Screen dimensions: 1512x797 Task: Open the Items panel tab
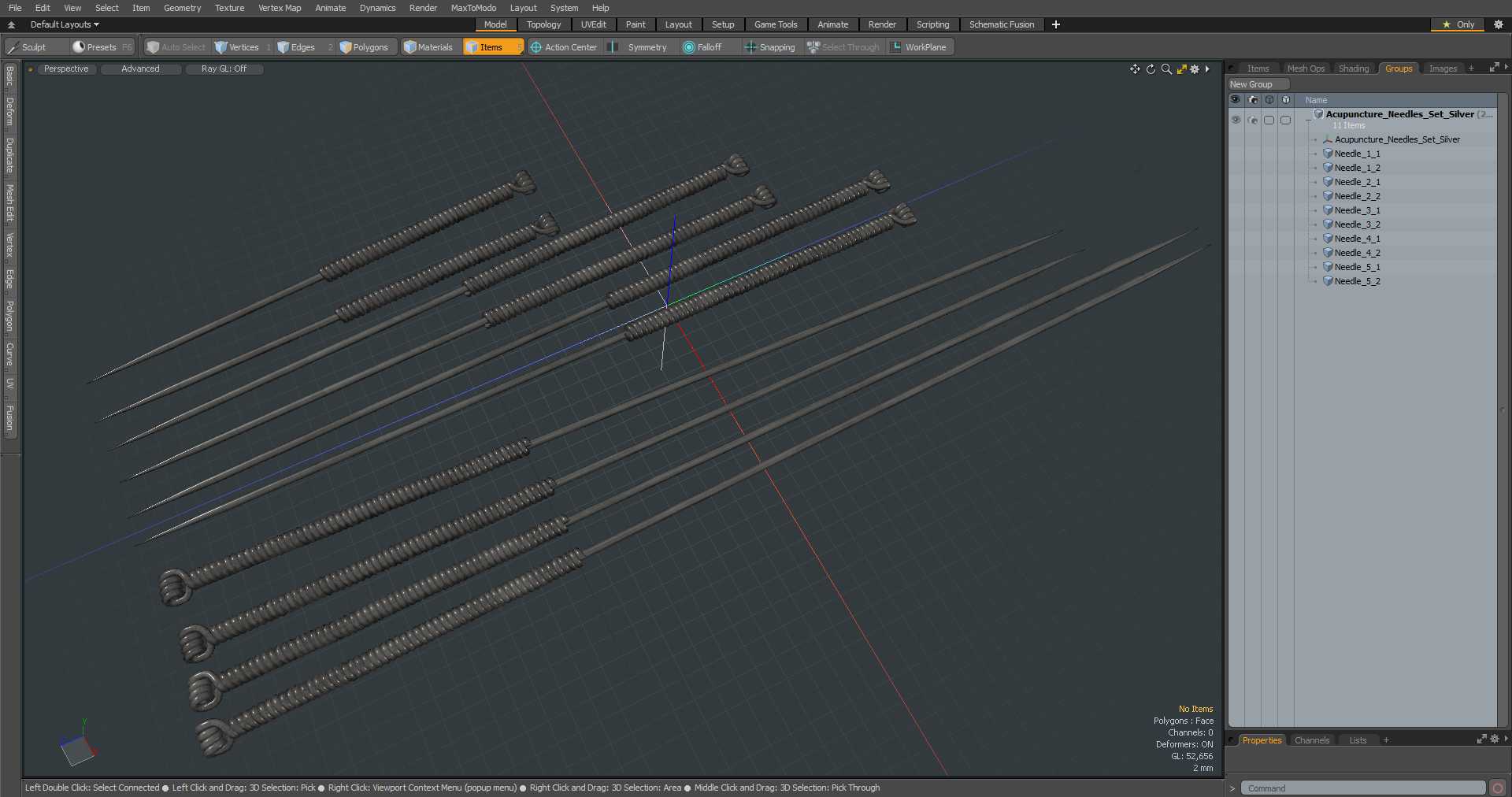[x=1258, y=69]
